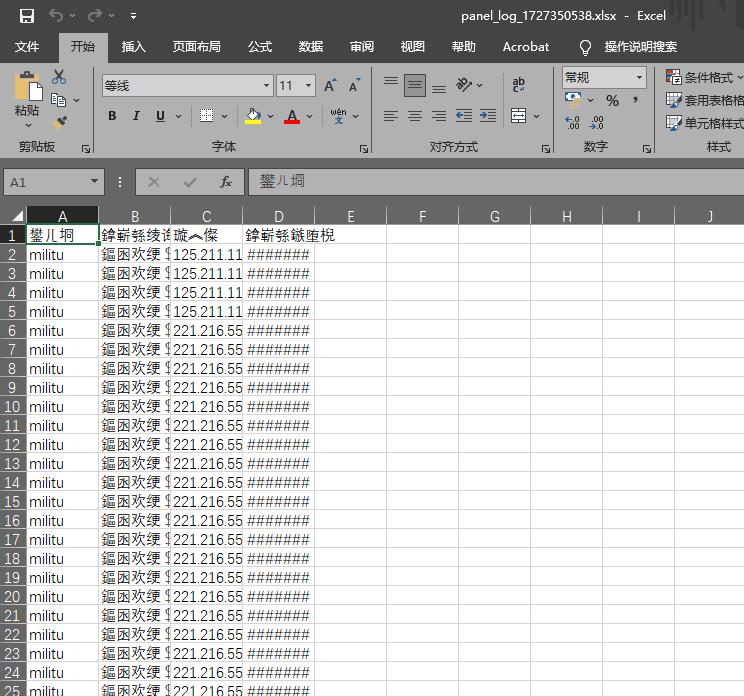Screen dimensions: 744x696
Task: Toggle Bold formatting
Action: tap(112, 116)
